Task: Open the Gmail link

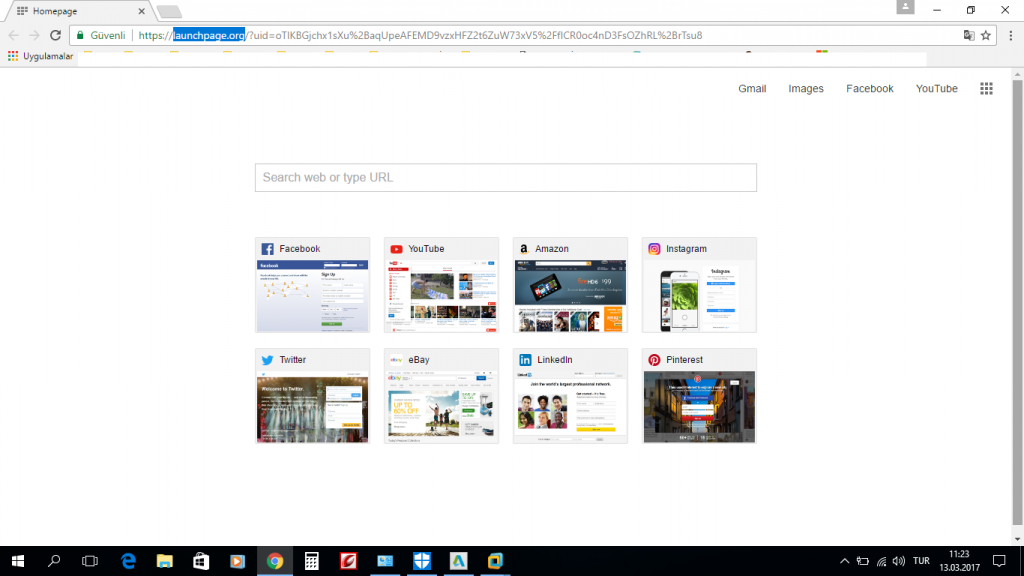Action: (752, 89)
